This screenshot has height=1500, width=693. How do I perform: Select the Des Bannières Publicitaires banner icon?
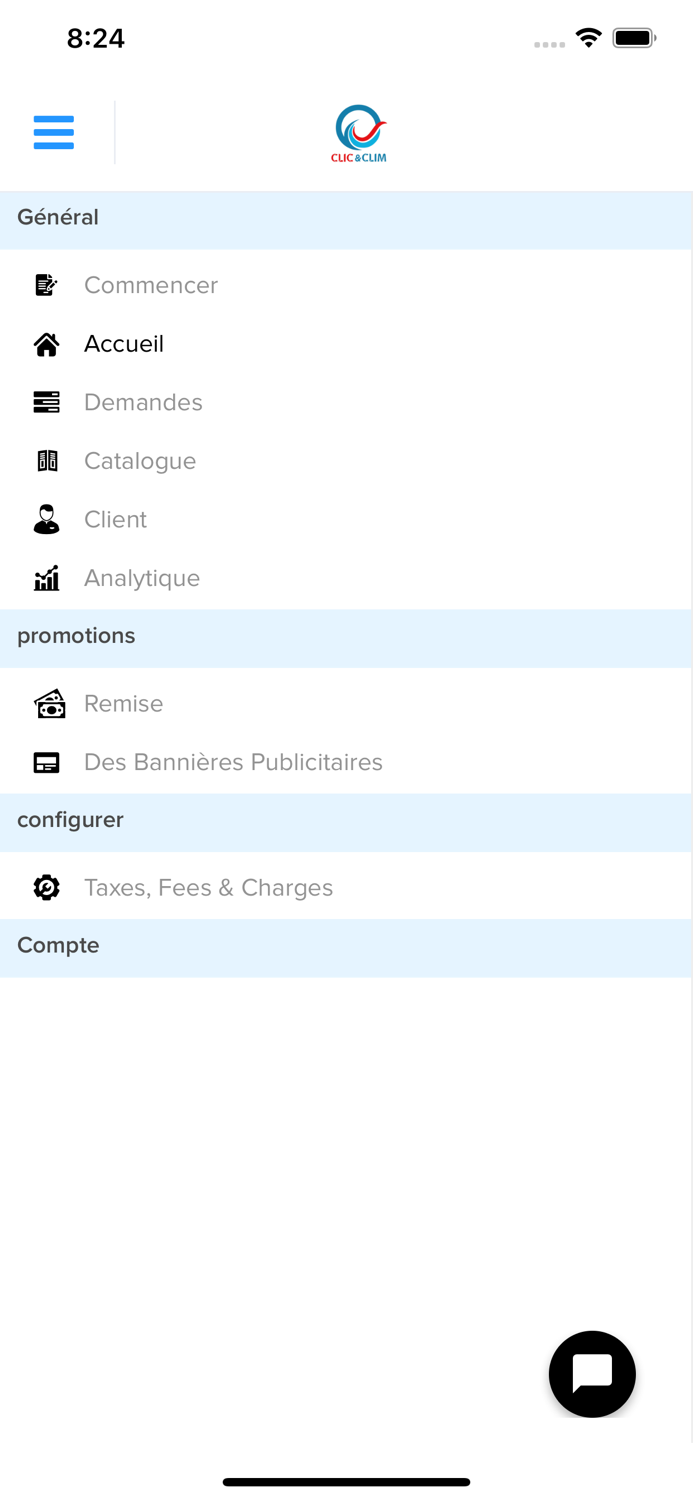tap(46, 762)
